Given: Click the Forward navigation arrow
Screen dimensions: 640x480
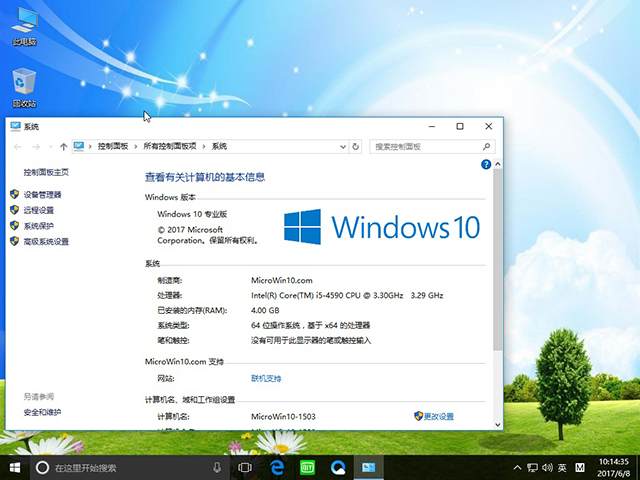Looking at the screenshot, I should coord(36,147).
